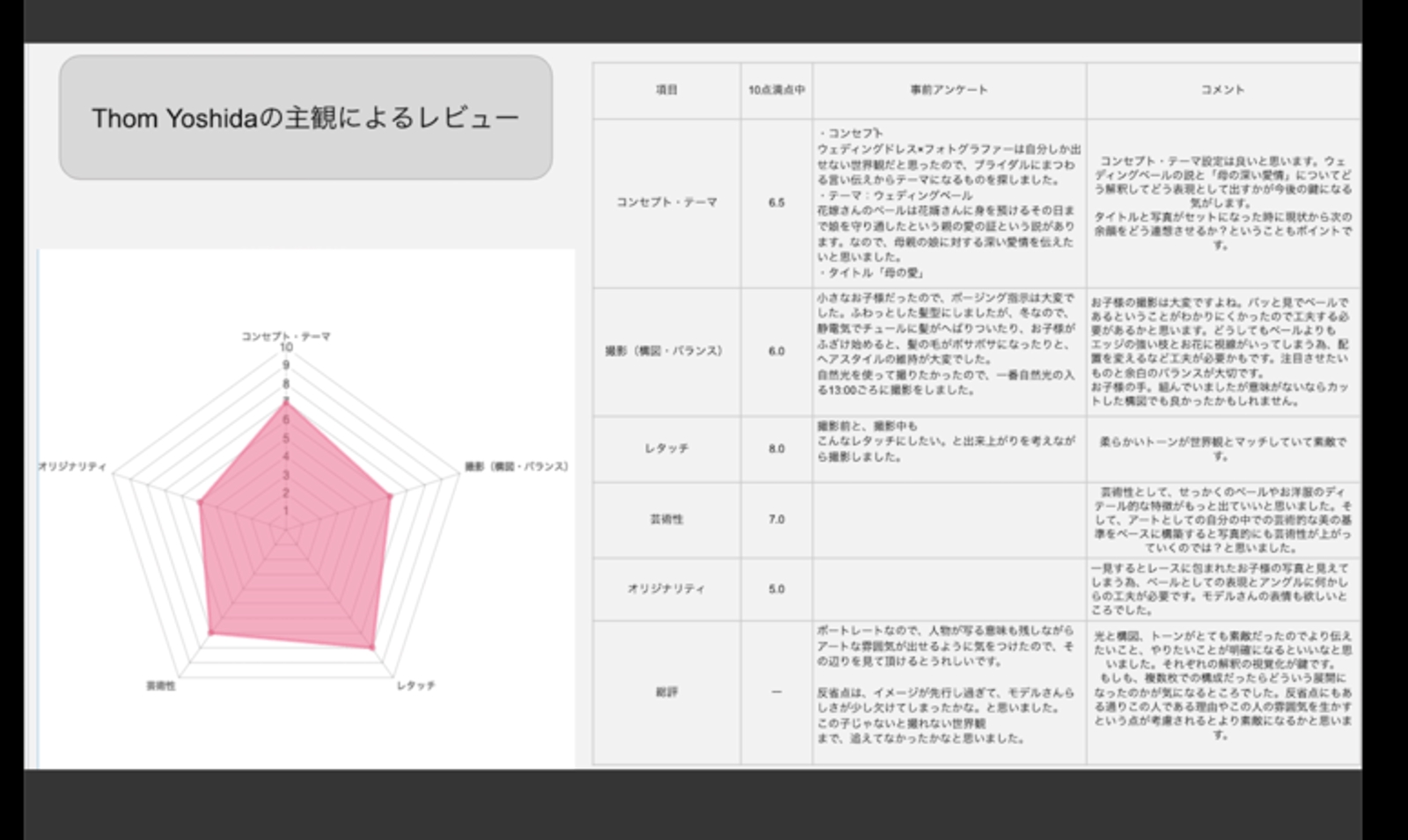
Task: Select the '10点満点中' table header
Action: pos(776,90)
